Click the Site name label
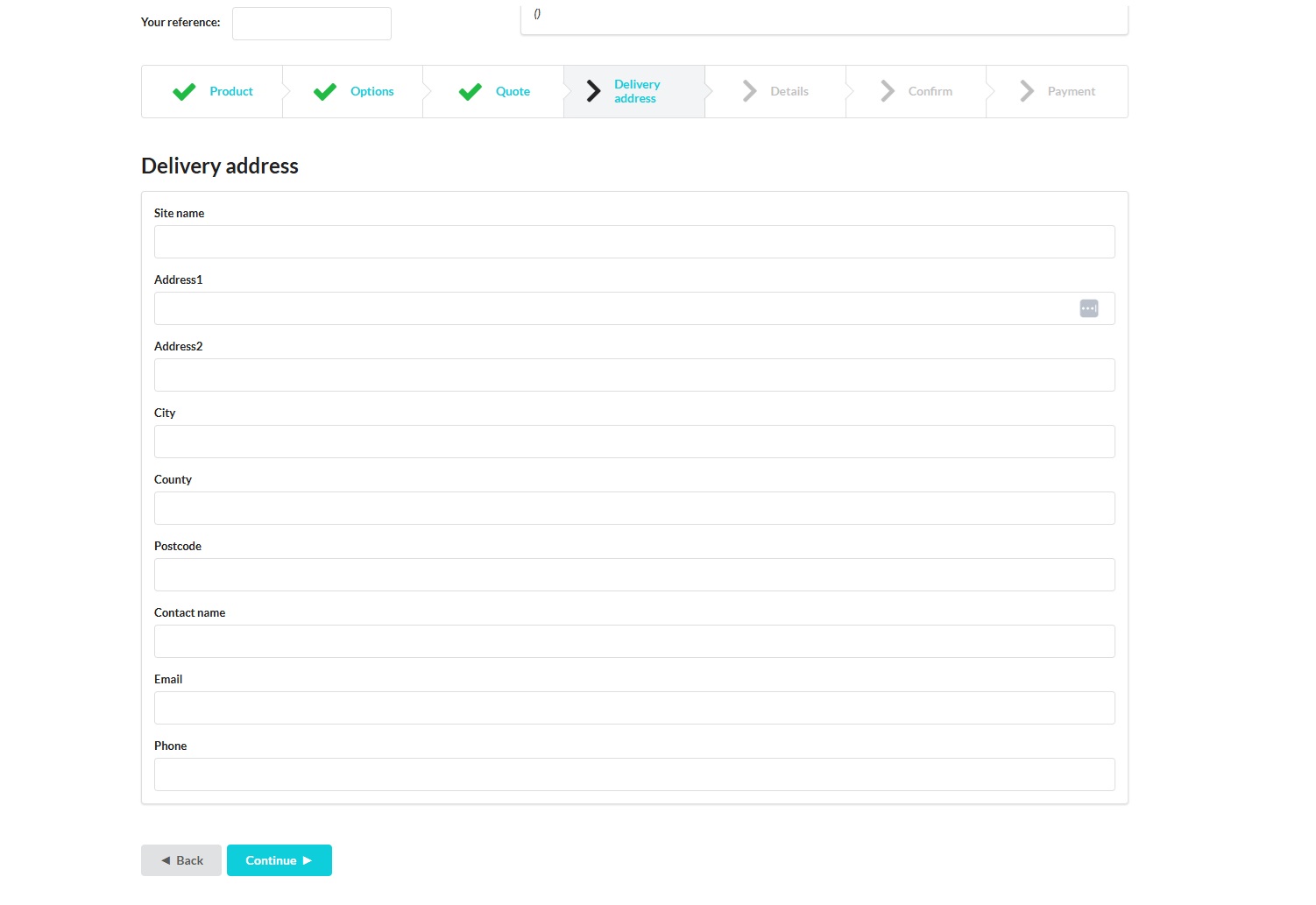Image resolution: width=1316 pixels, height=905 pixels. (x=179, y=213)
